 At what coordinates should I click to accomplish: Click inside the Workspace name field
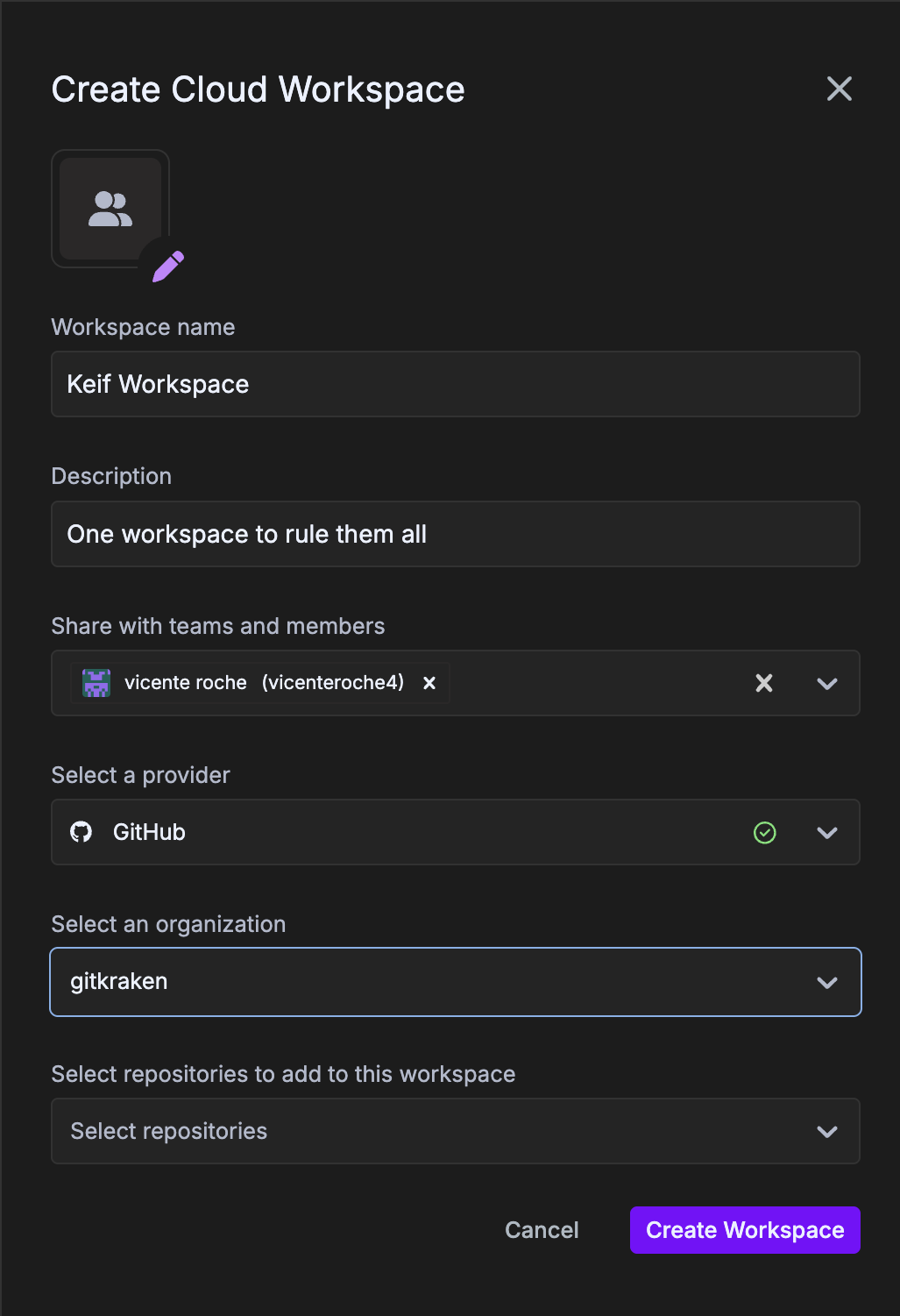click(456, 384)
